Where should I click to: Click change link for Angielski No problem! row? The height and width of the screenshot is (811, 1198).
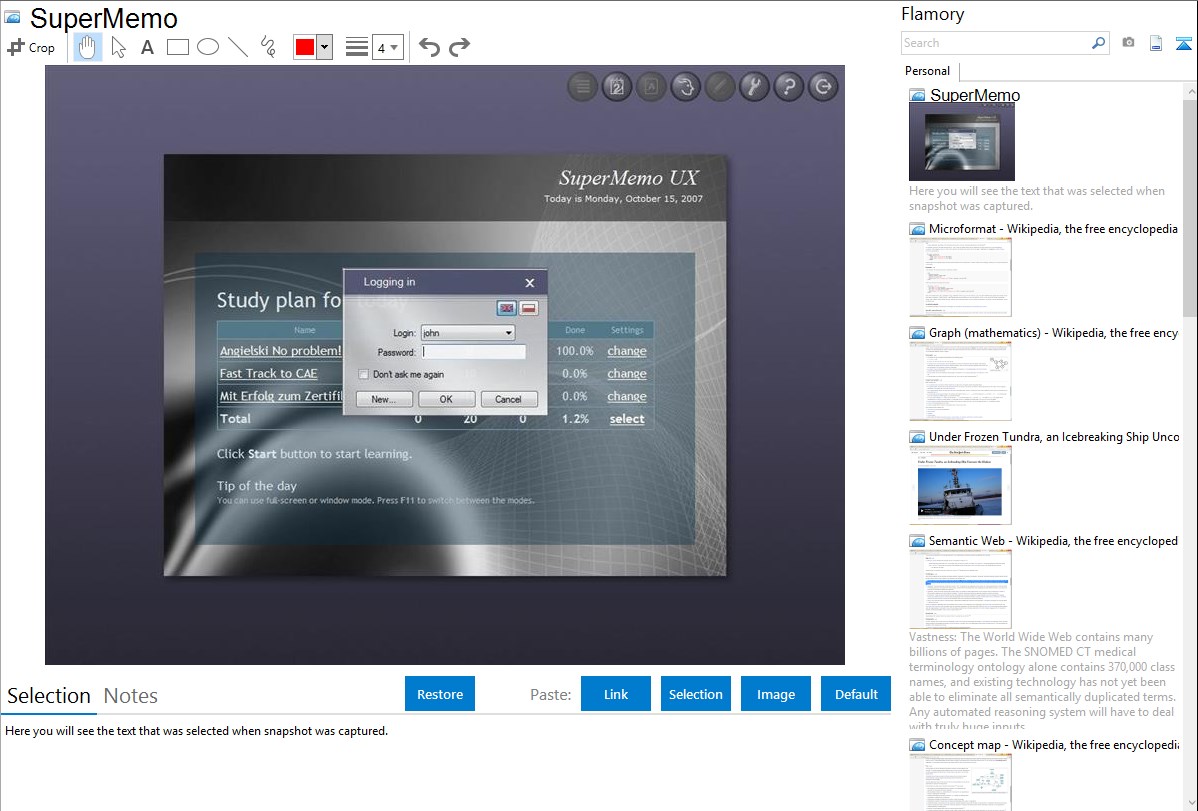(x=627, y=351)
